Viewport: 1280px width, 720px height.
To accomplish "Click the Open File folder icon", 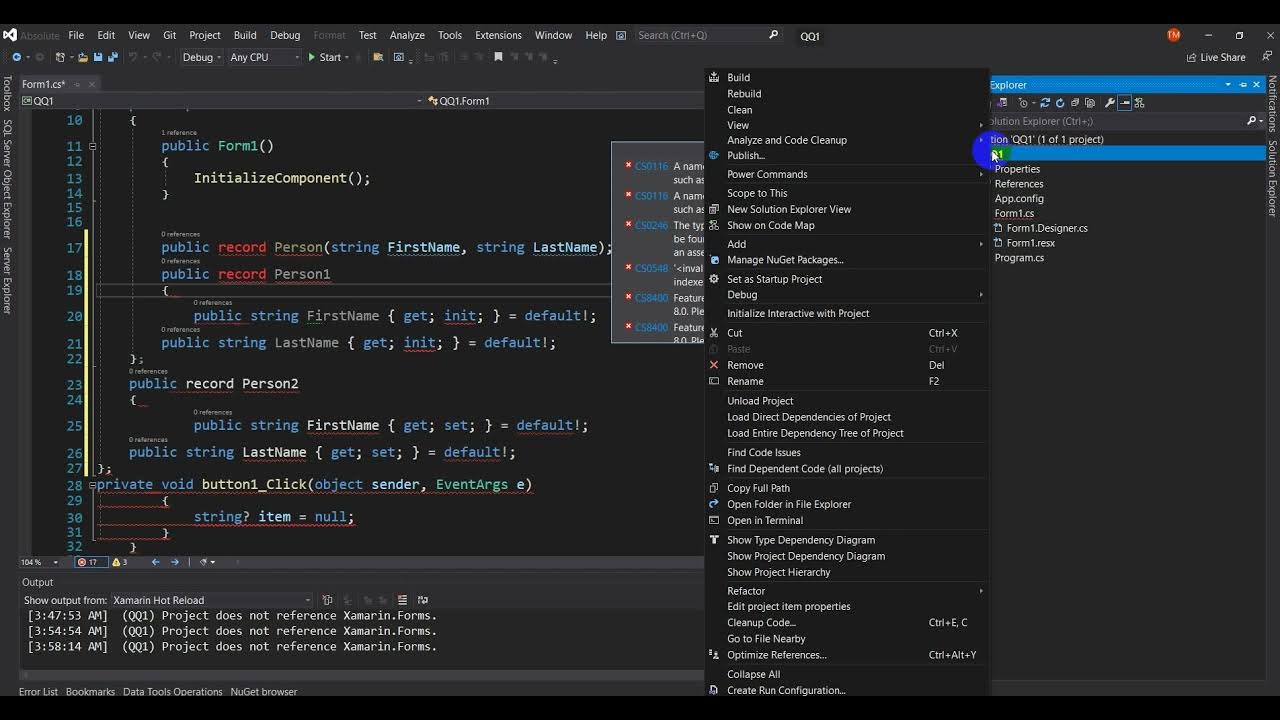I will [83, 57].
